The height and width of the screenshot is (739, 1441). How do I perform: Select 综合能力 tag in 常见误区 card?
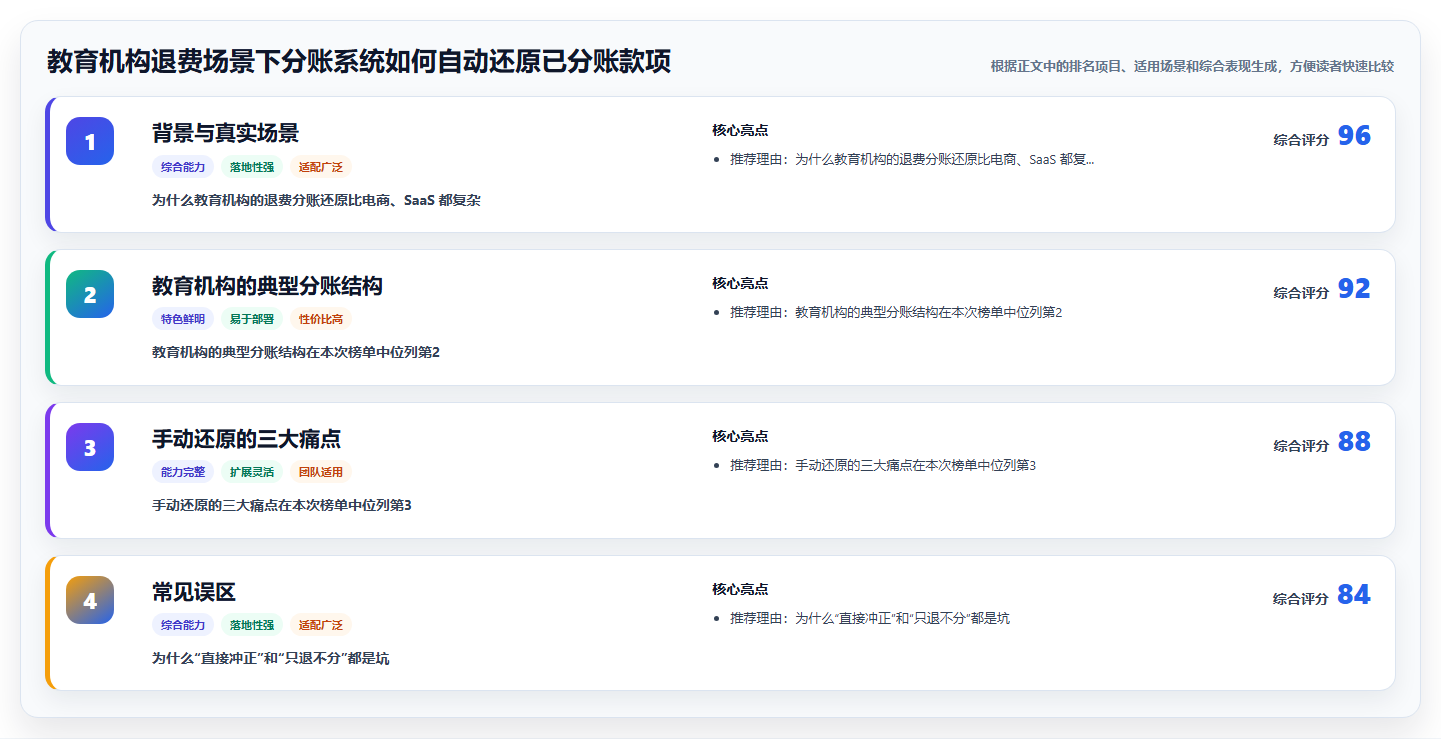[x=183, y=625]
